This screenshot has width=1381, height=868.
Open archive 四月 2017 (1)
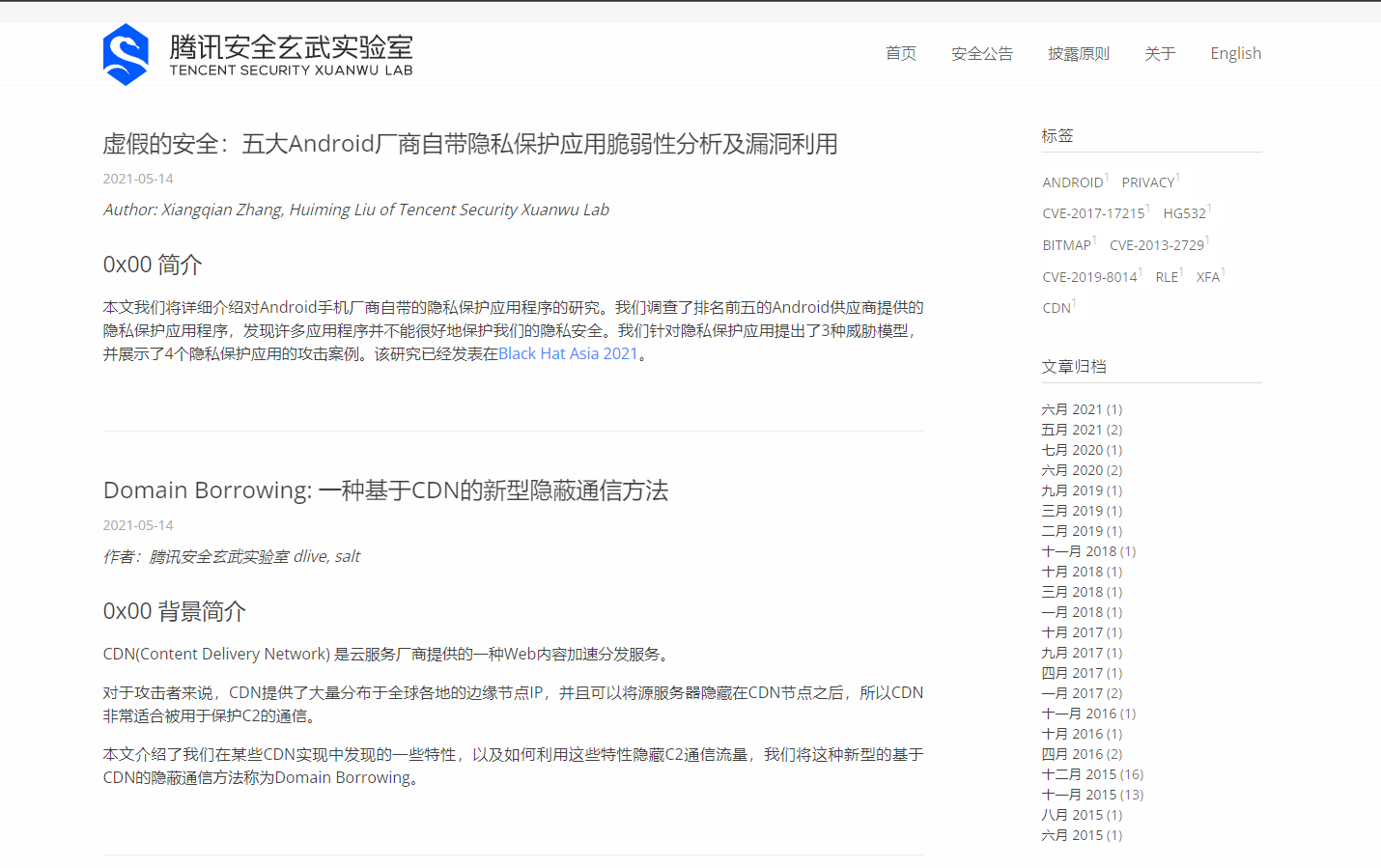1082,673
